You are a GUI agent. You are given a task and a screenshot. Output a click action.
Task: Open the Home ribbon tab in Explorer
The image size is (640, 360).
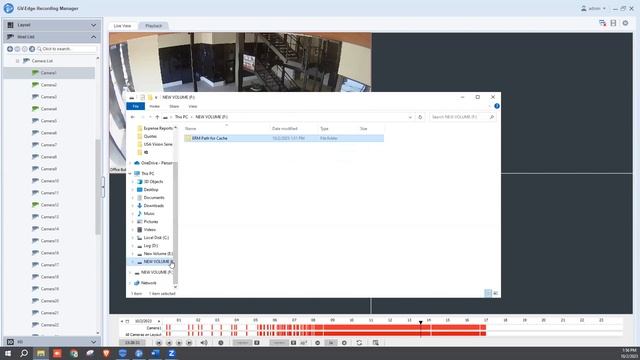tap(155, 106)
